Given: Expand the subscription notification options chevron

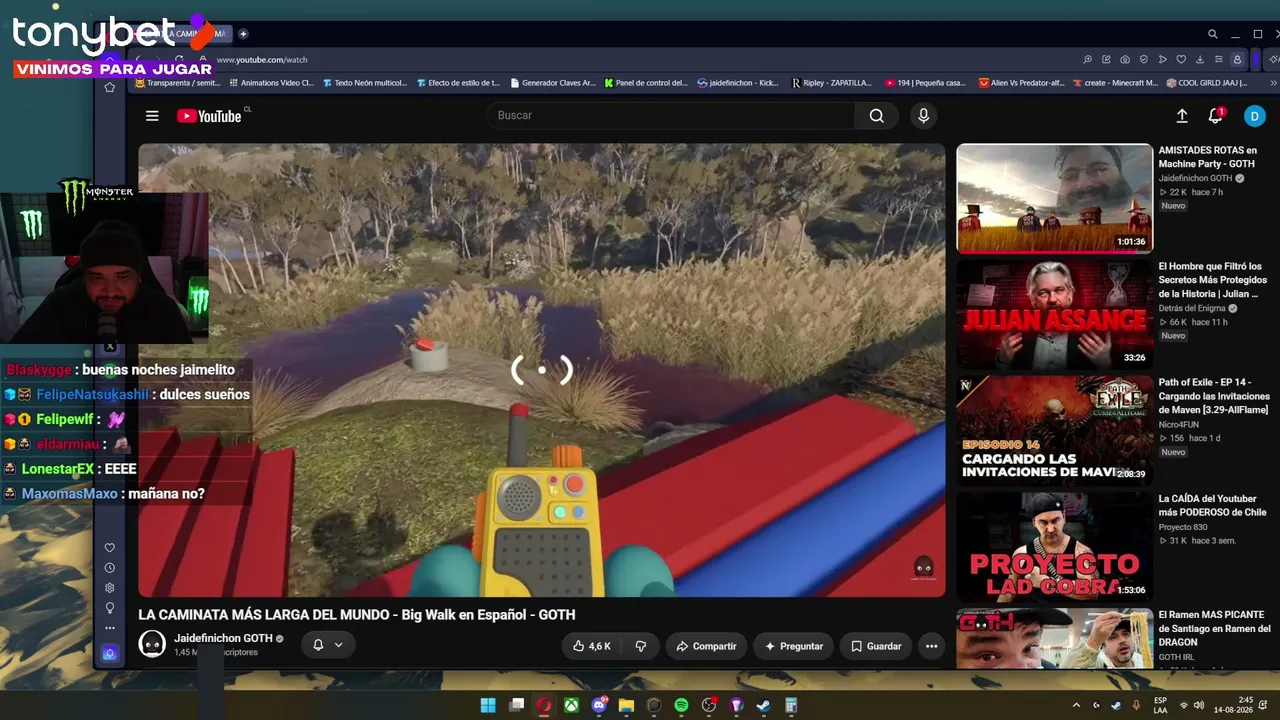Looking at the screenshot, I should point(338,645).
